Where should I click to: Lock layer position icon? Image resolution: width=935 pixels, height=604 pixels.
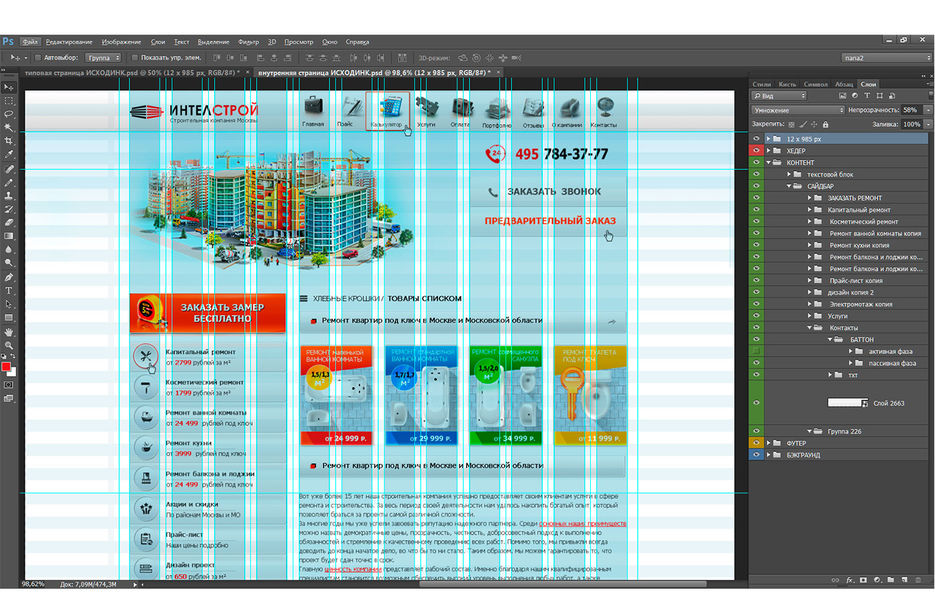815,125
